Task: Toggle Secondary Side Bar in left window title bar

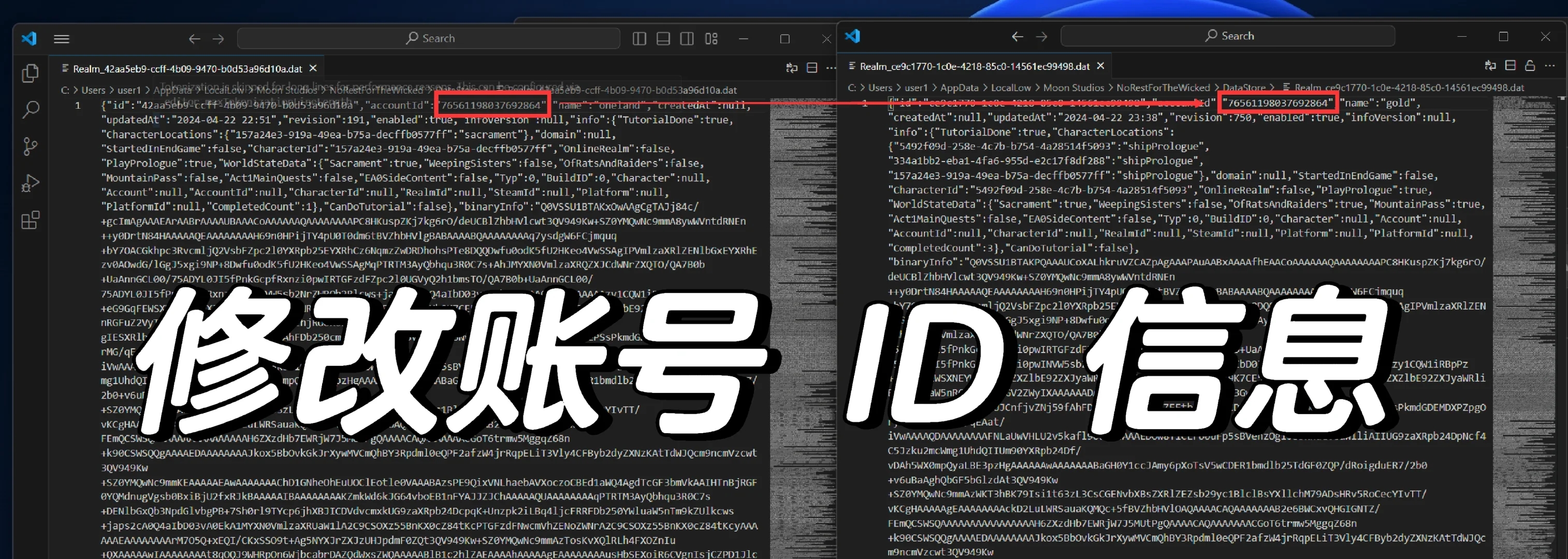Action: [687, 39]
